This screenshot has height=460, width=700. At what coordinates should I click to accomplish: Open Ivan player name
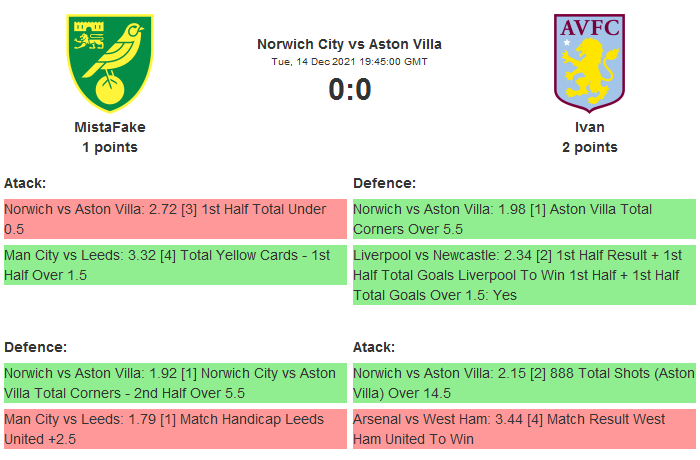pos(589,127)
